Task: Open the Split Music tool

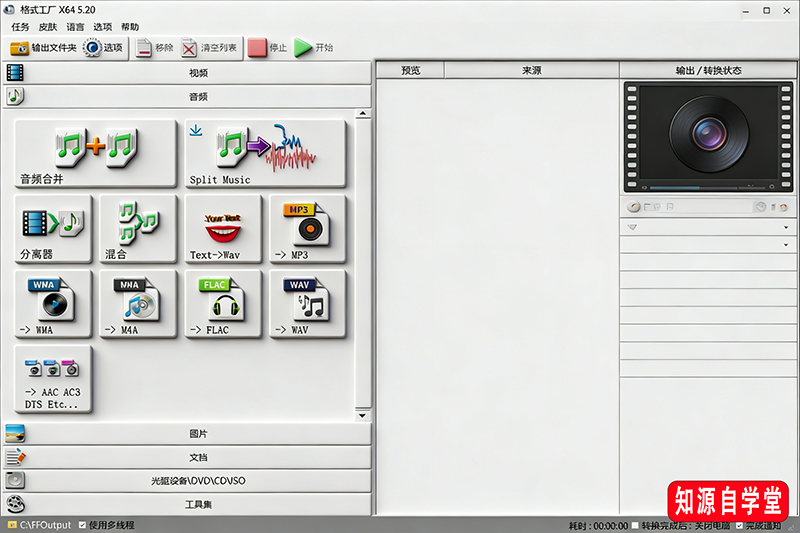Action: 265,153
